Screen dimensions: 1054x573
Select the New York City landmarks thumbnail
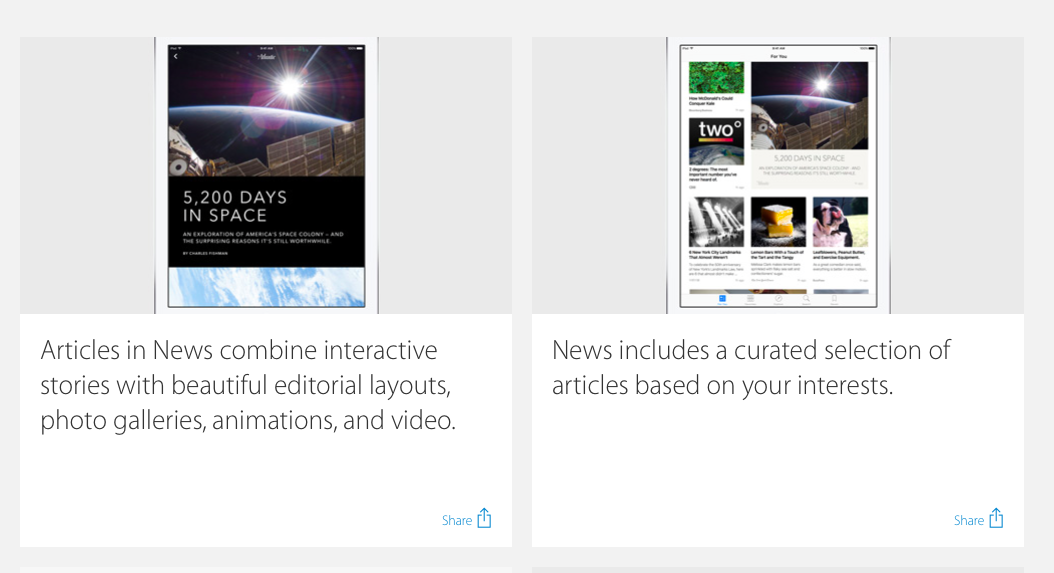(x=716, y=221)
